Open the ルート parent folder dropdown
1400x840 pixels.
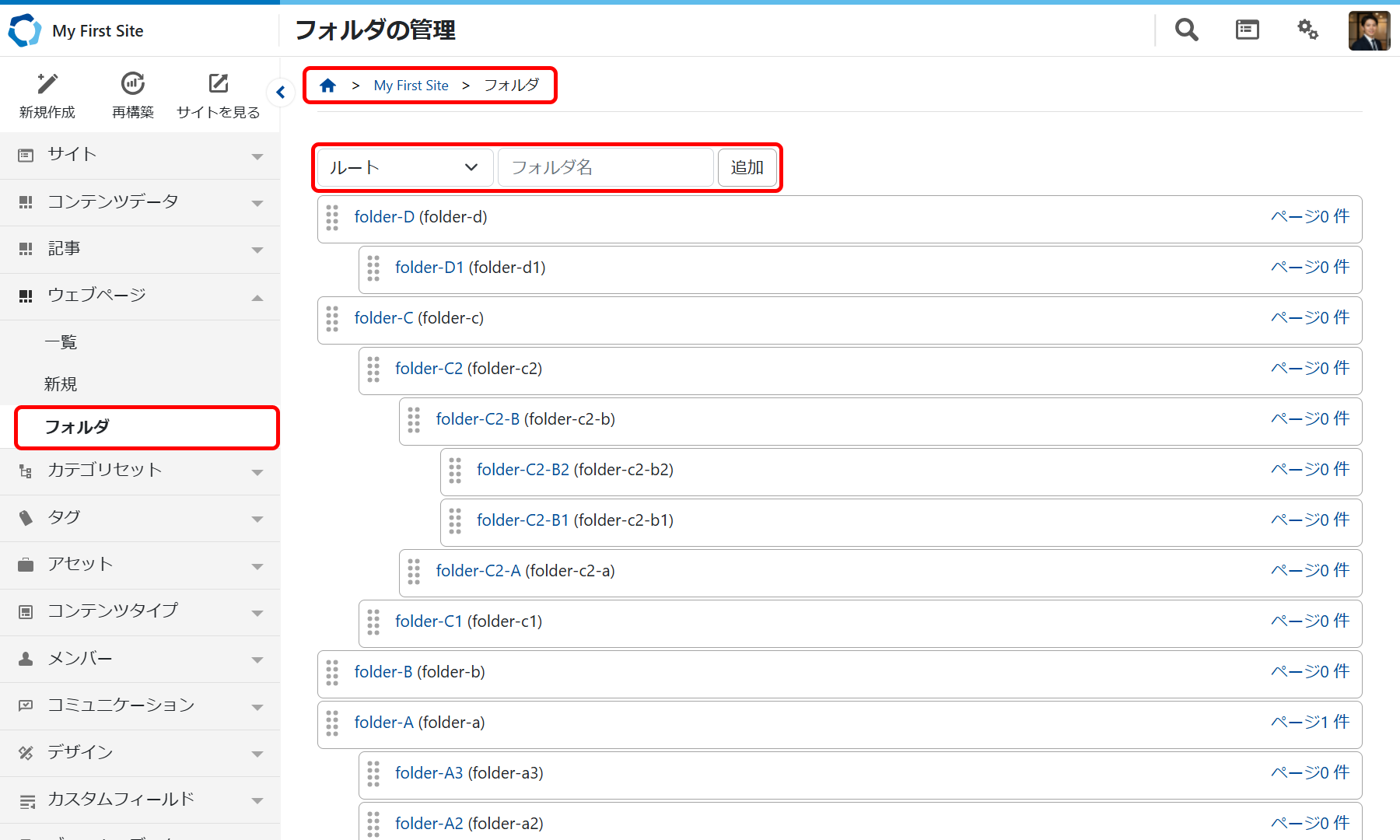404,168
